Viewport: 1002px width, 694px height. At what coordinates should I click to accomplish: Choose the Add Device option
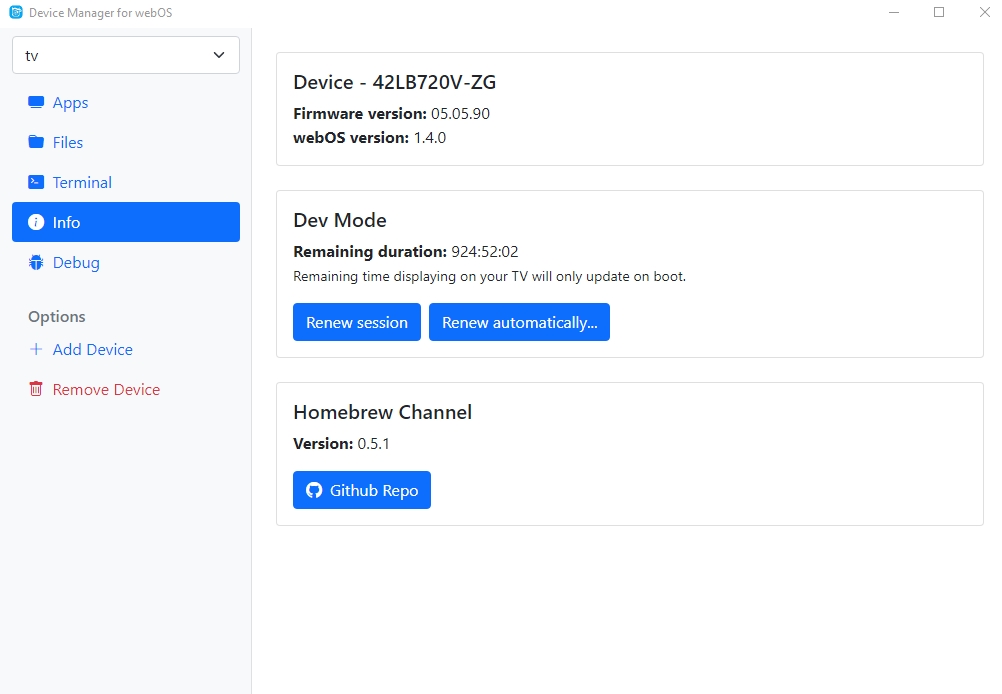click(x=92, y=349)
